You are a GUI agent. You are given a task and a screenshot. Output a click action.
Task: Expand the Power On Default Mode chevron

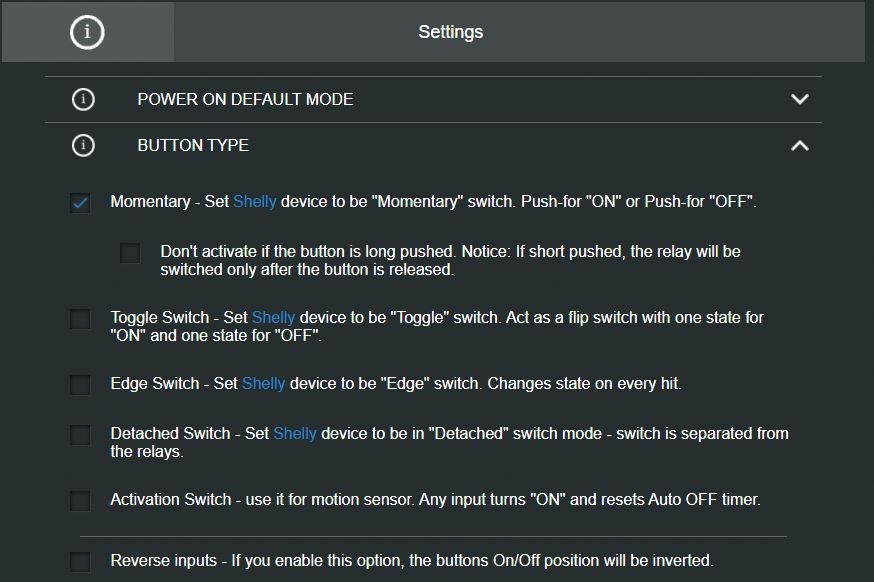pyautogui.click(x=799, y=99)
